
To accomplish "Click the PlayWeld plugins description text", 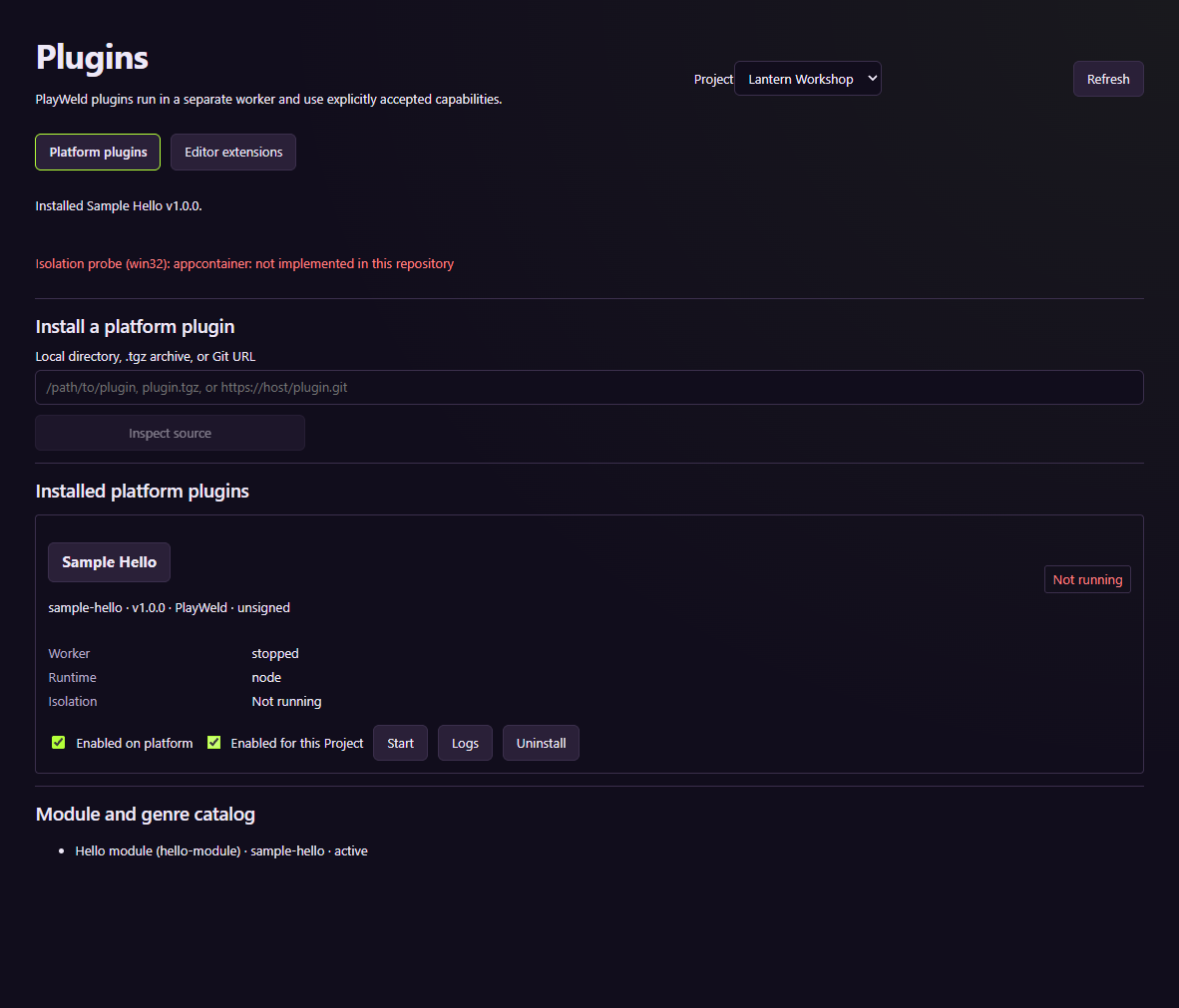I will point(268,100).
